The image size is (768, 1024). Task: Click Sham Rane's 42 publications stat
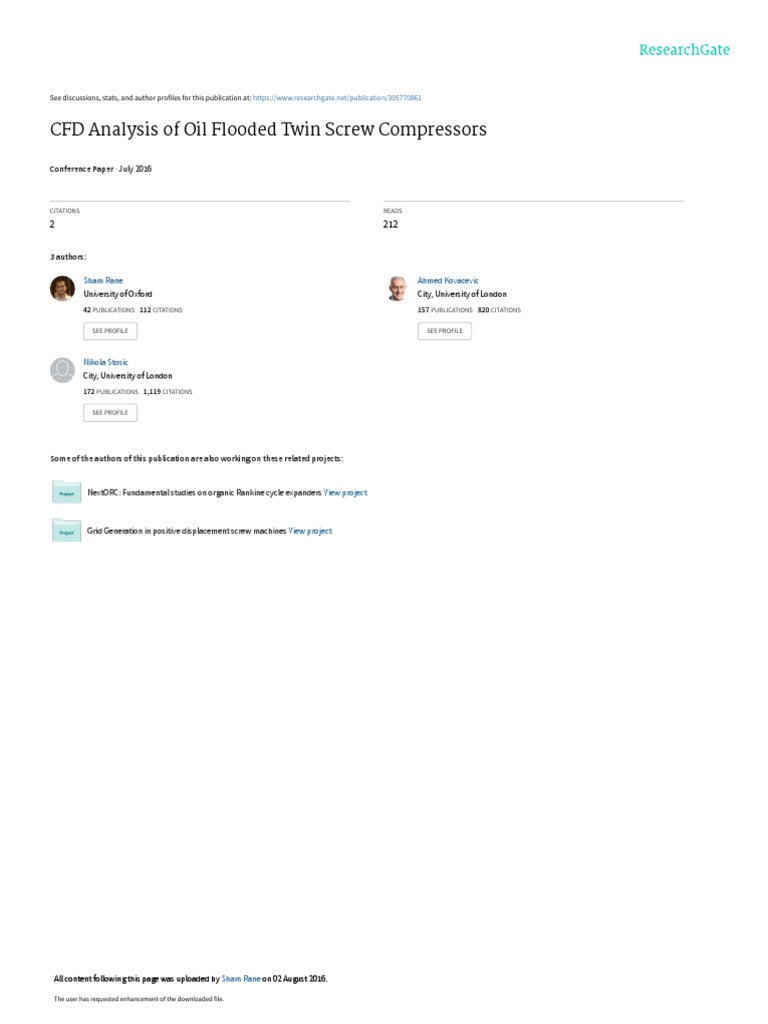(109, 310)
